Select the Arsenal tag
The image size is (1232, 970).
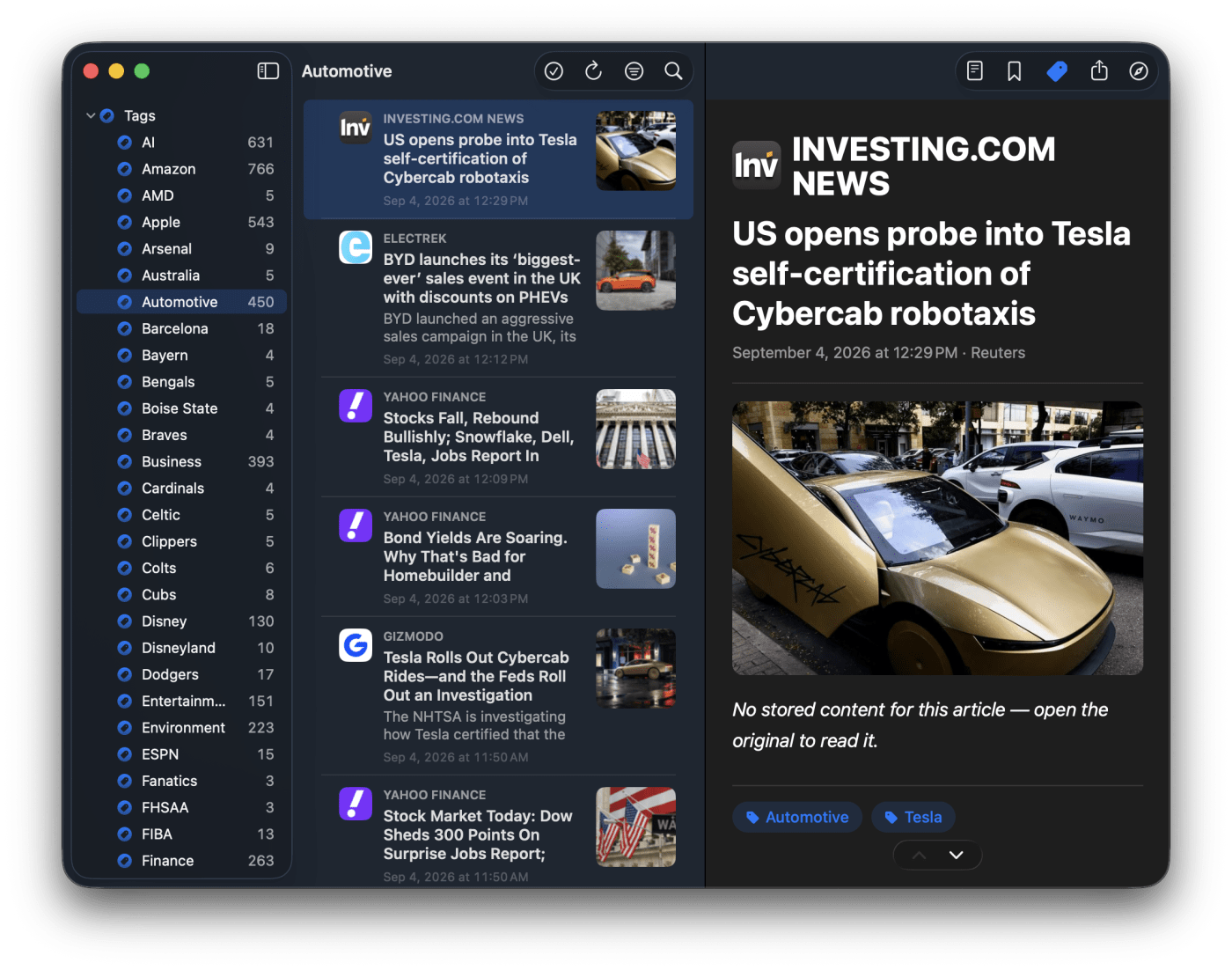[x=182, y=249]
